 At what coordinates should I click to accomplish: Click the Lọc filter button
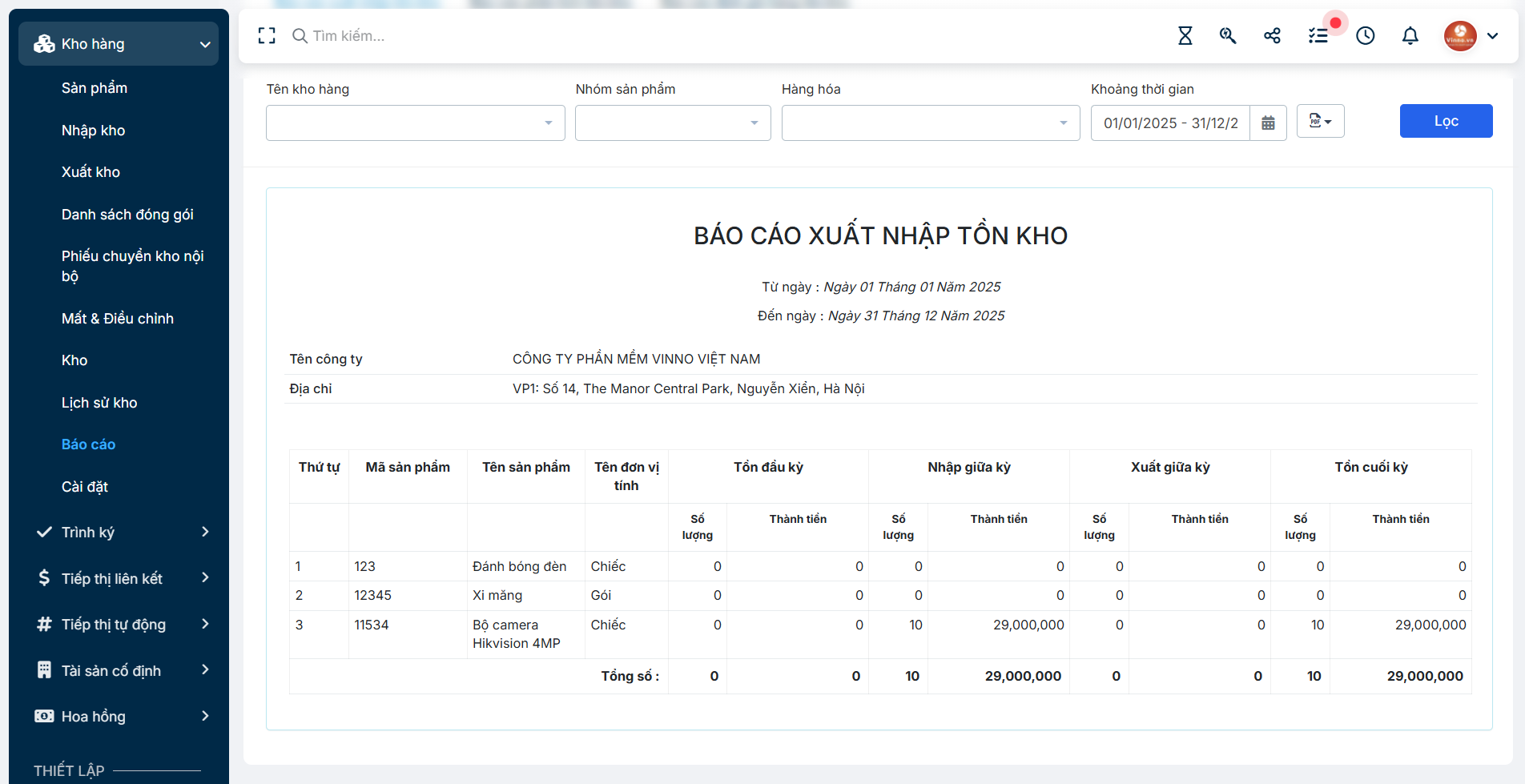pos(1446,121)
